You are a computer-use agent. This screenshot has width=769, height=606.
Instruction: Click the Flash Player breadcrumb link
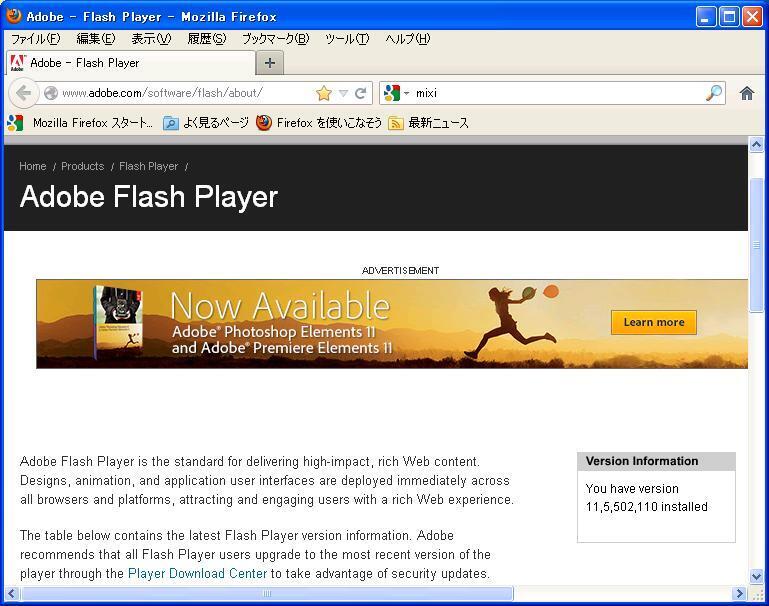[148, 166]
